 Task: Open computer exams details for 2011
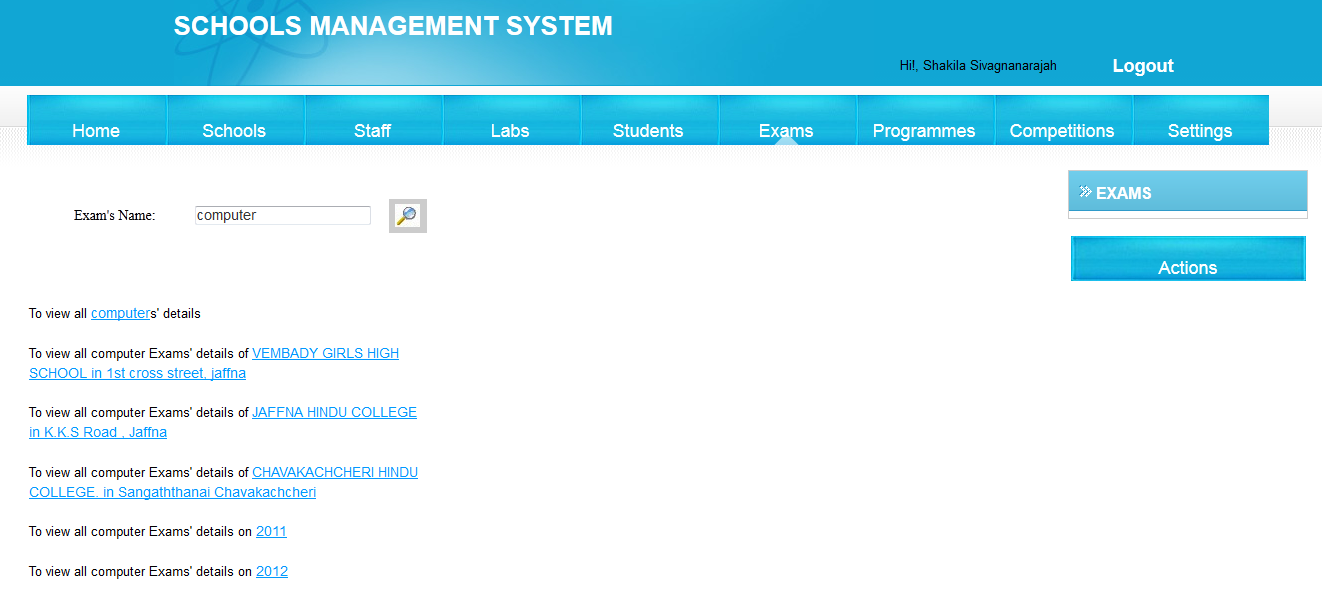click(x=270, y=531)
